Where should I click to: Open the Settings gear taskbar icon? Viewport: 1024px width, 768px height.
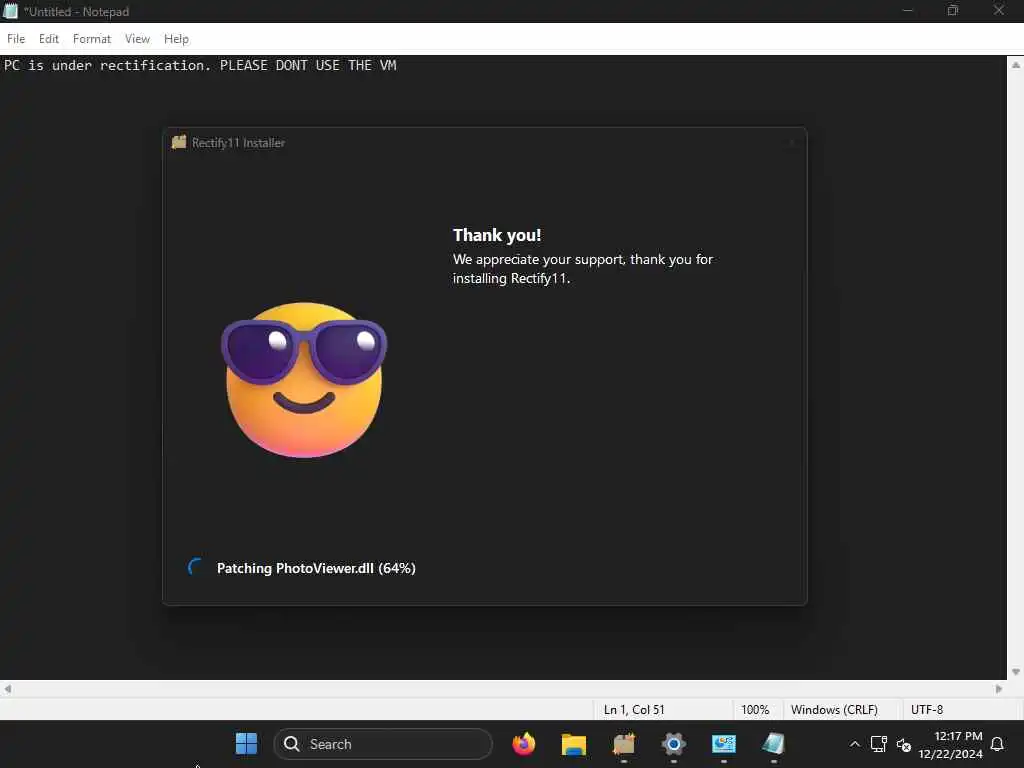(x=673, y=744)
